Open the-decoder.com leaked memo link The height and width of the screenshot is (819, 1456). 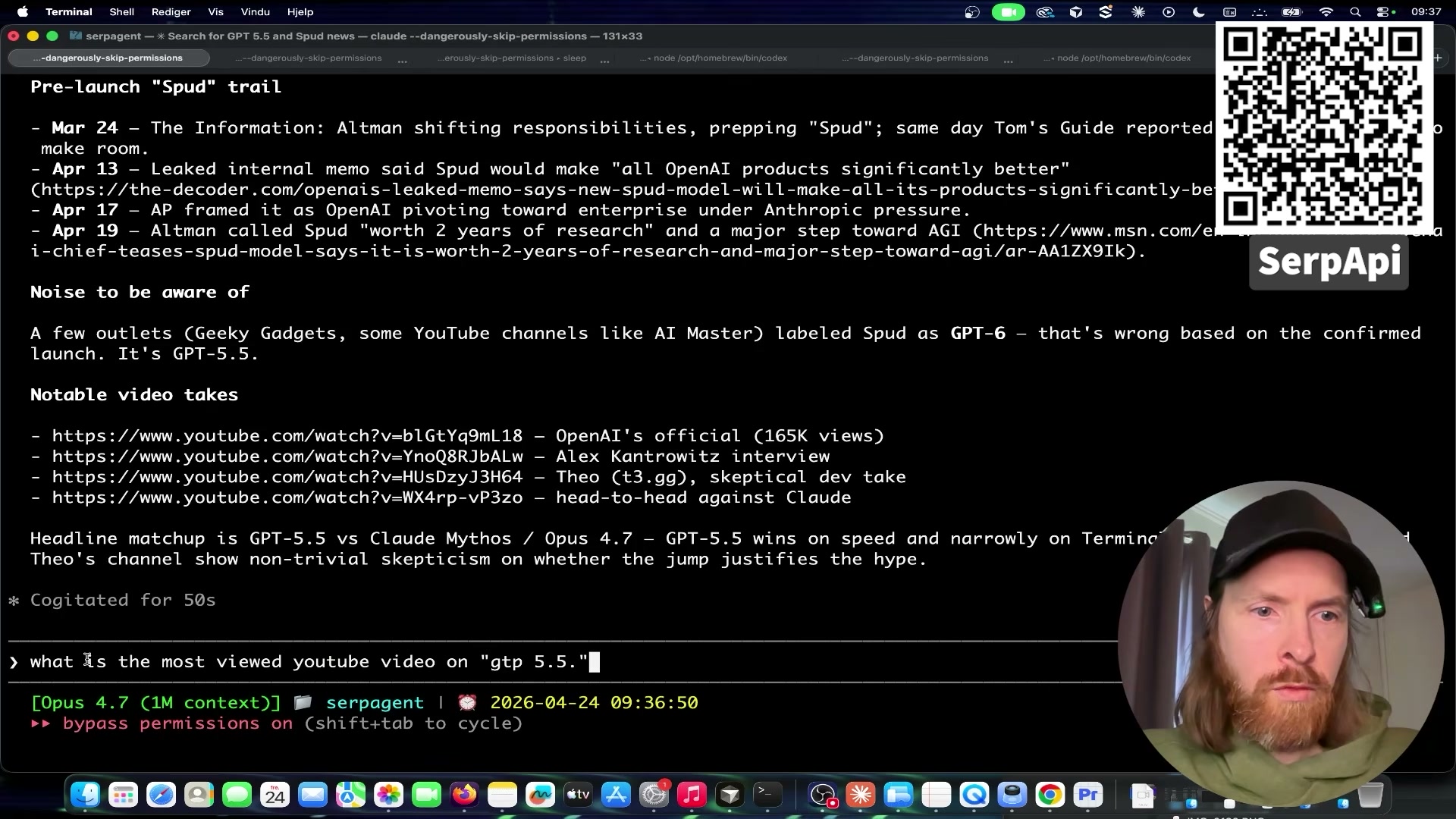(x=622, y=190)
